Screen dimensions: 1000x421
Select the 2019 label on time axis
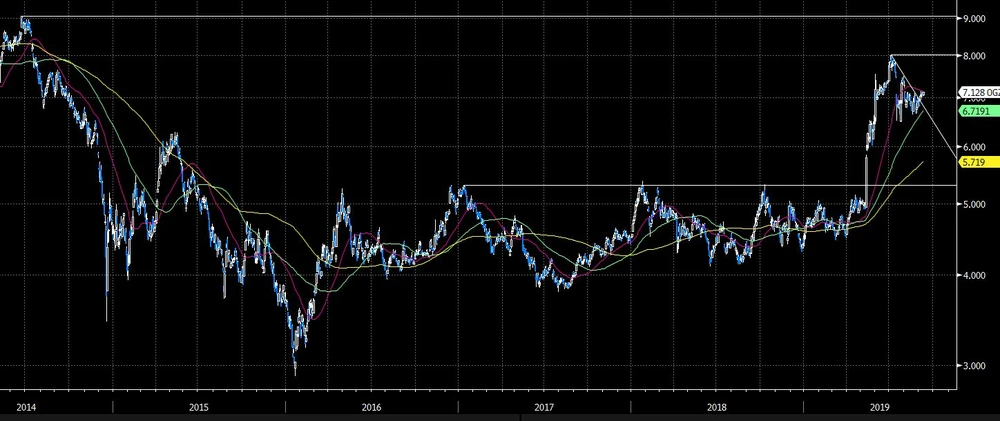pyautogui.click(x=880, y=407)
